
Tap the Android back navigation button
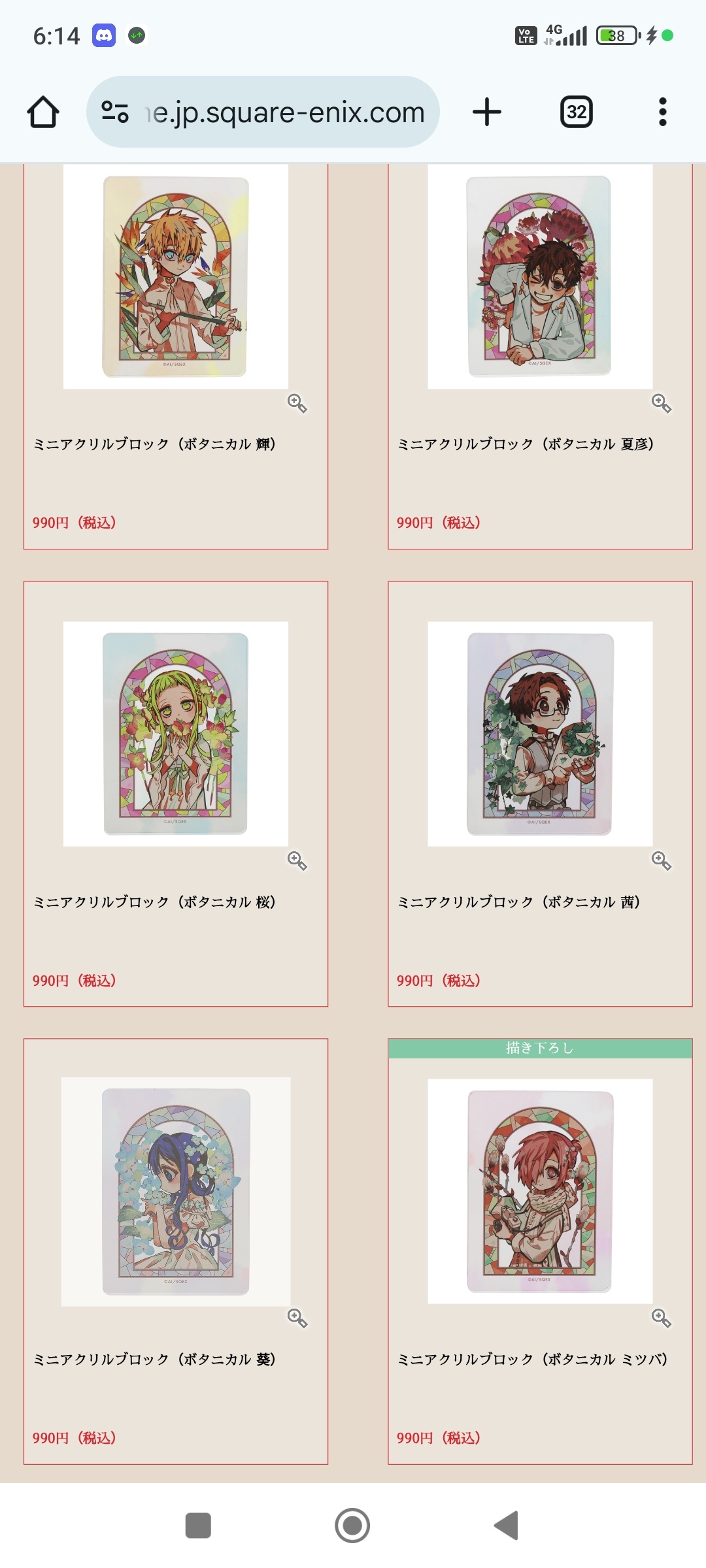(507, 1526)
